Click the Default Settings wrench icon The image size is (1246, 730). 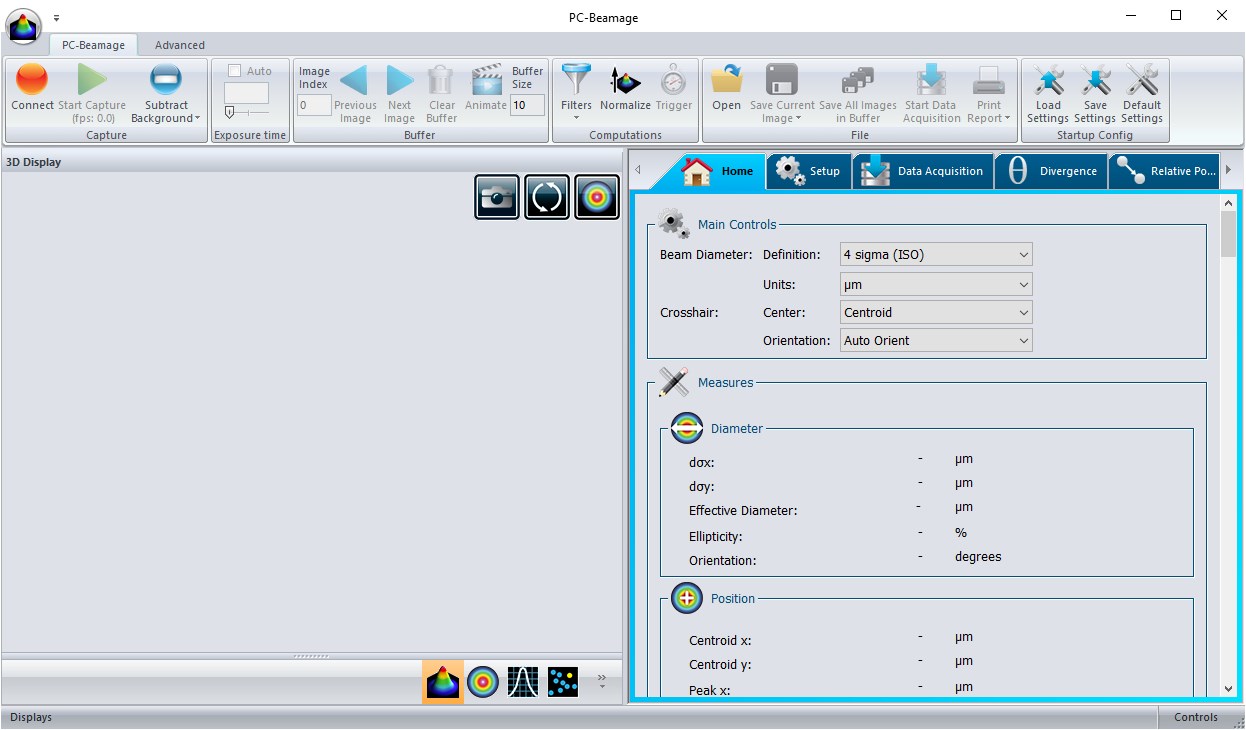(1142, 93)
